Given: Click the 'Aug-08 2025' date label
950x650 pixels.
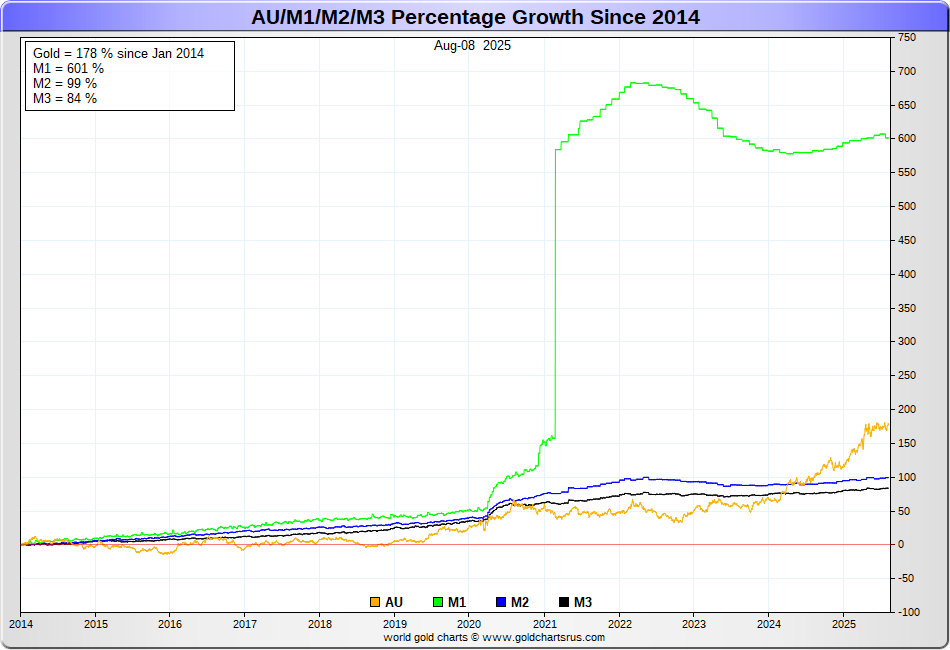Looking at the screenshot, I should click(472, 45).
